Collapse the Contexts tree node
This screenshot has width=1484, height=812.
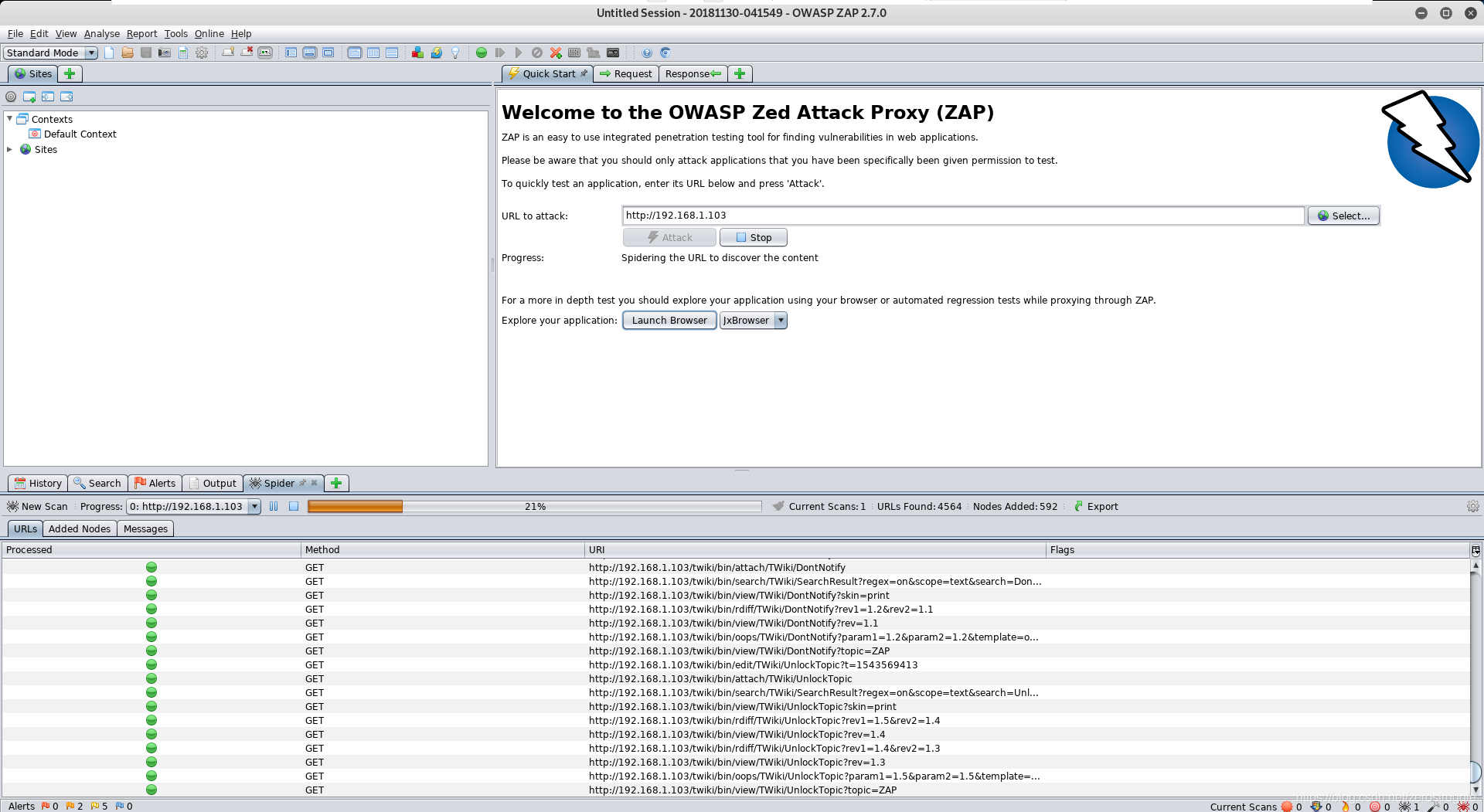pos(9,118)
